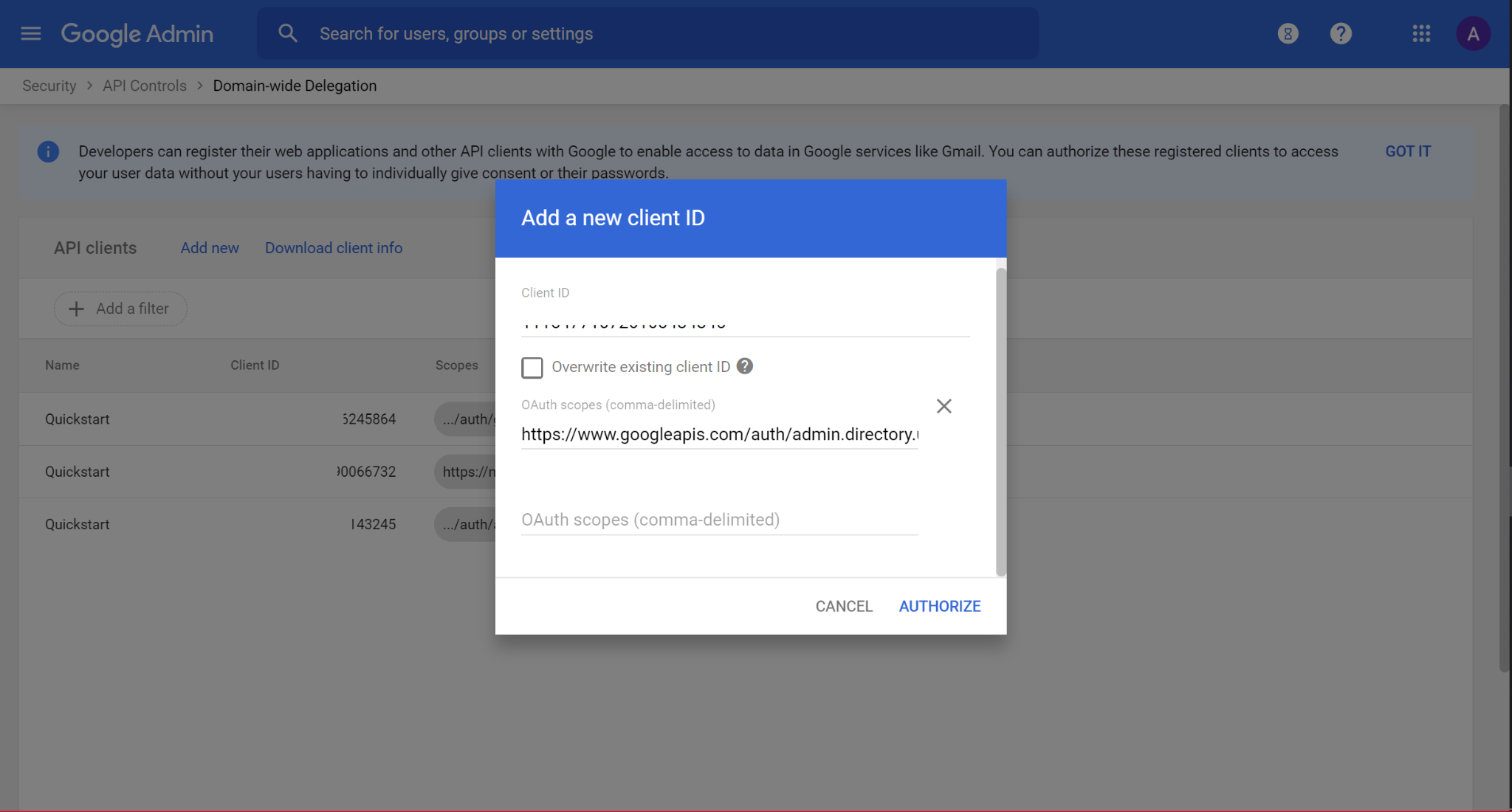The height and width of the screenshot is (812, 1512).
Task: Open the main hamburger menu
Action: [x=30, y=34]
